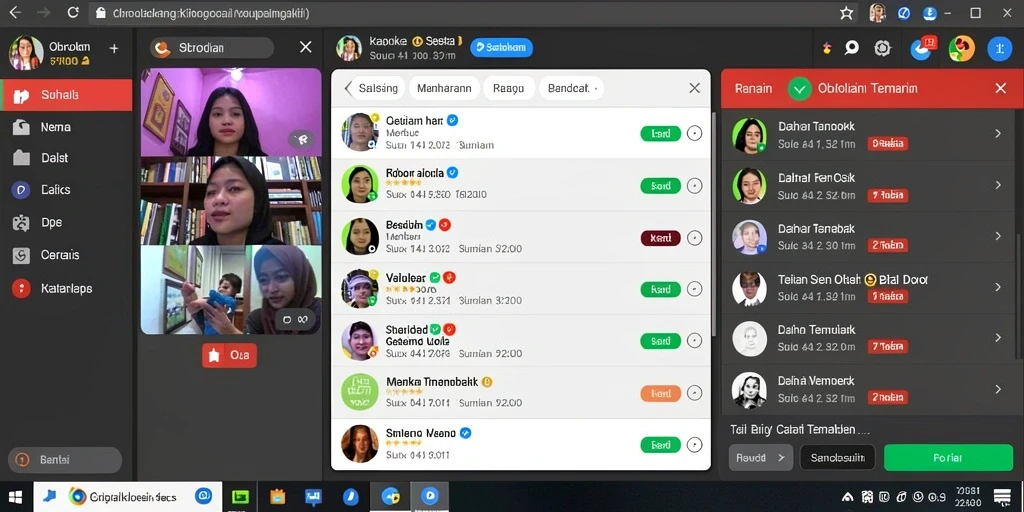This screenshot has height=512, width=1024.
Task: Select the radio circle on Besdbim row
Action: point(695,238)
